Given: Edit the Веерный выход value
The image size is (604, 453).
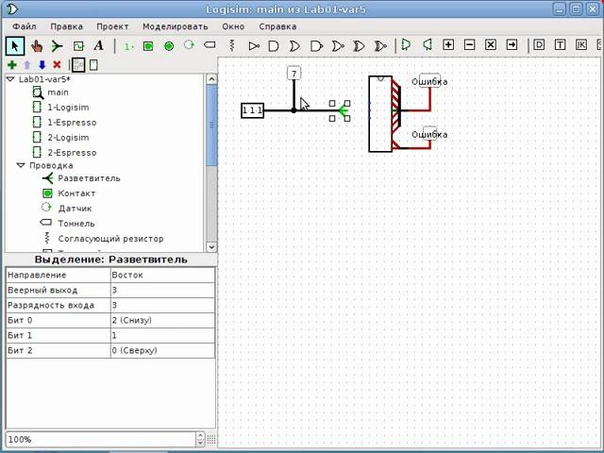Looking at the screenshot, I should [x=163, y=290].
